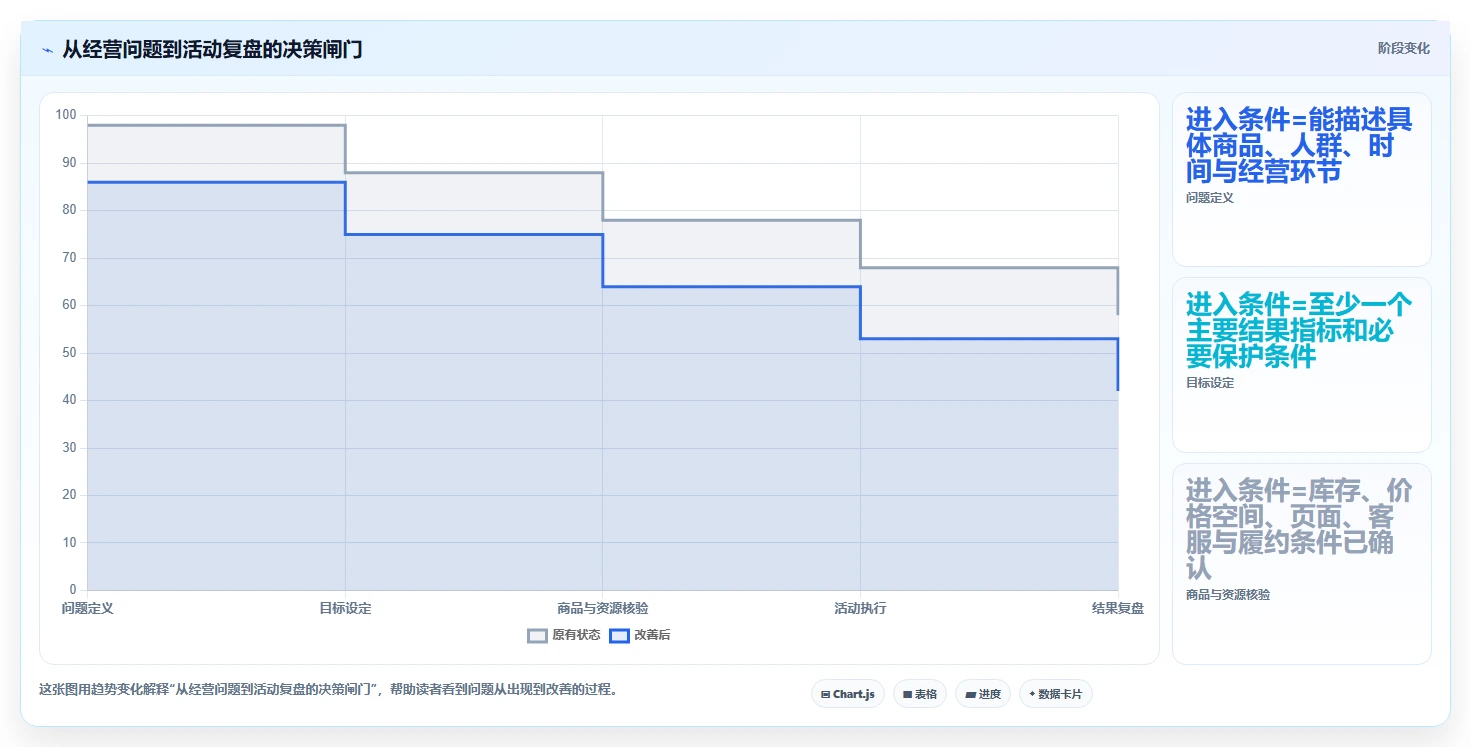The height and width of the screenshot is (747, 1471).
Task: Click the header title 从经营问题到活动复盘的决策闸门
Action: coord(212,49)
